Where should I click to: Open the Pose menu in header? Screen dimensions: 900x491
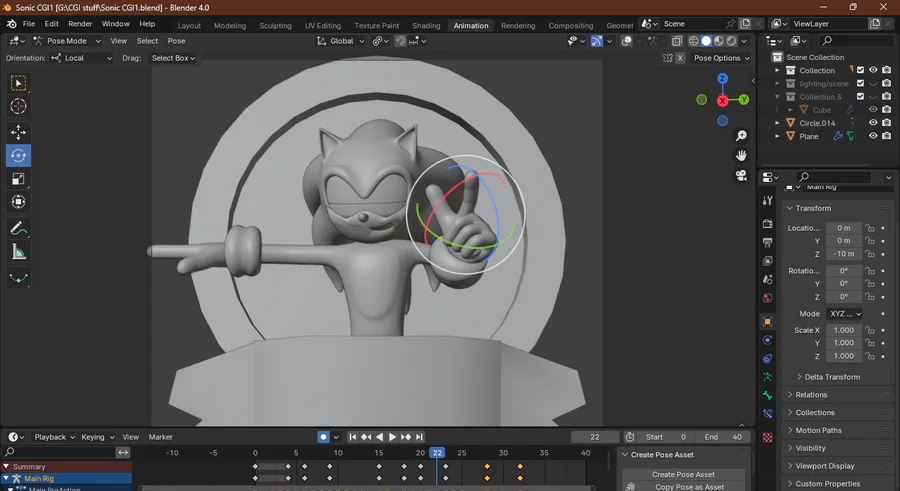(x=176, y=41)
